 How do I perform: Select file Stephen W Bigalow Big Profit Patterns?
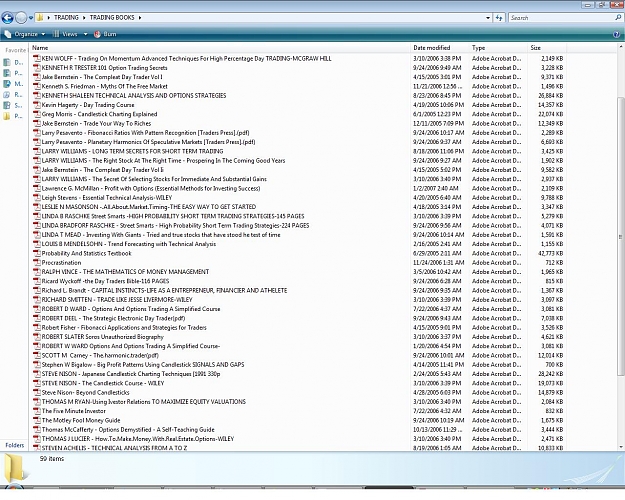pos(143,365)
